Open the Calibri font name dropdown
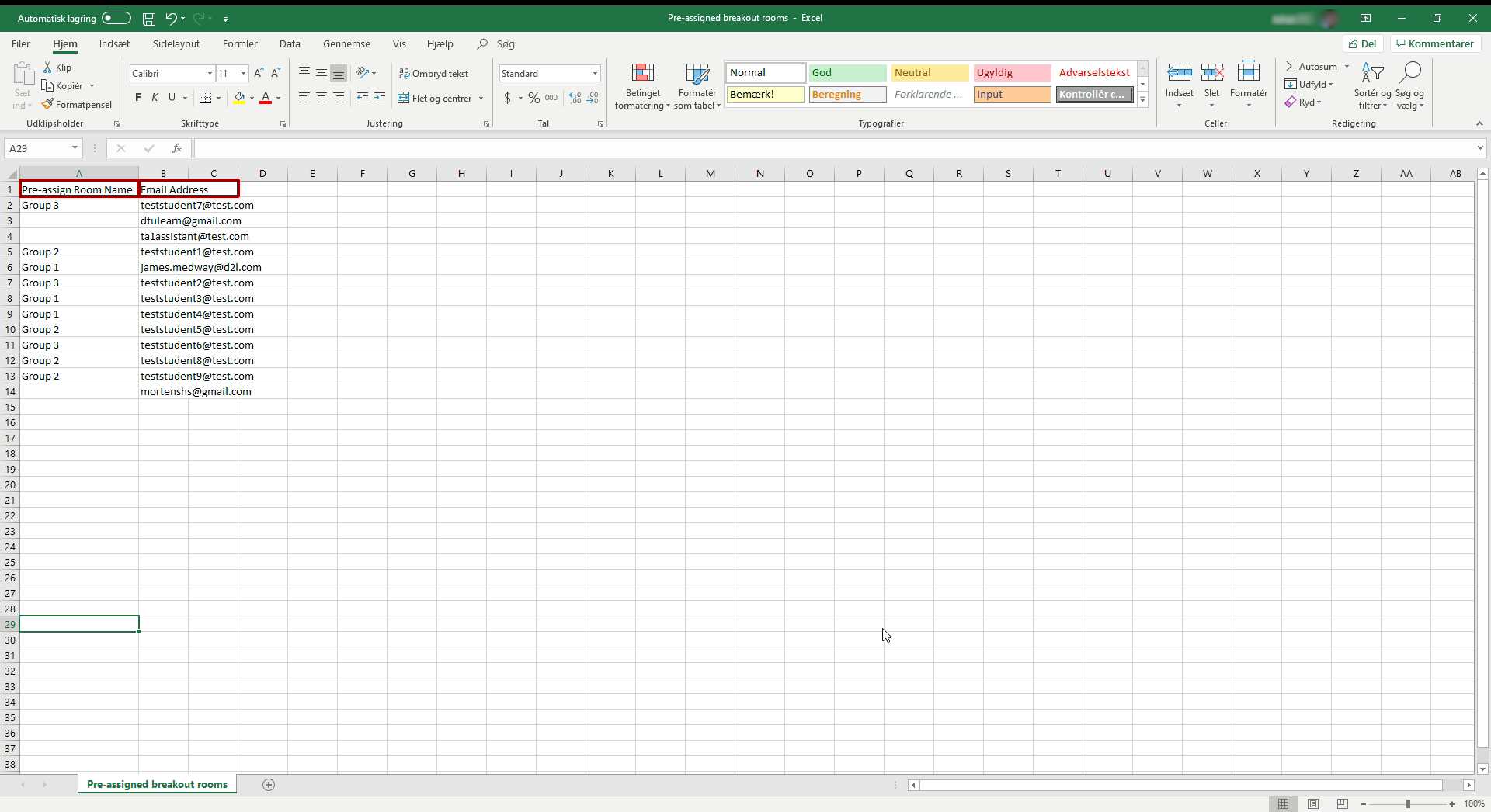This screenshot has width=1491, height=812. tap(210, 73)
